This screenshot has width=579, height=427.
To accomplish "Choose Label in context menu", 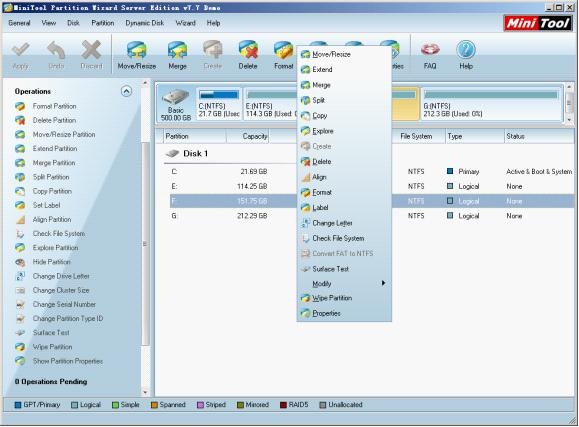I will (x=344, y=208).
